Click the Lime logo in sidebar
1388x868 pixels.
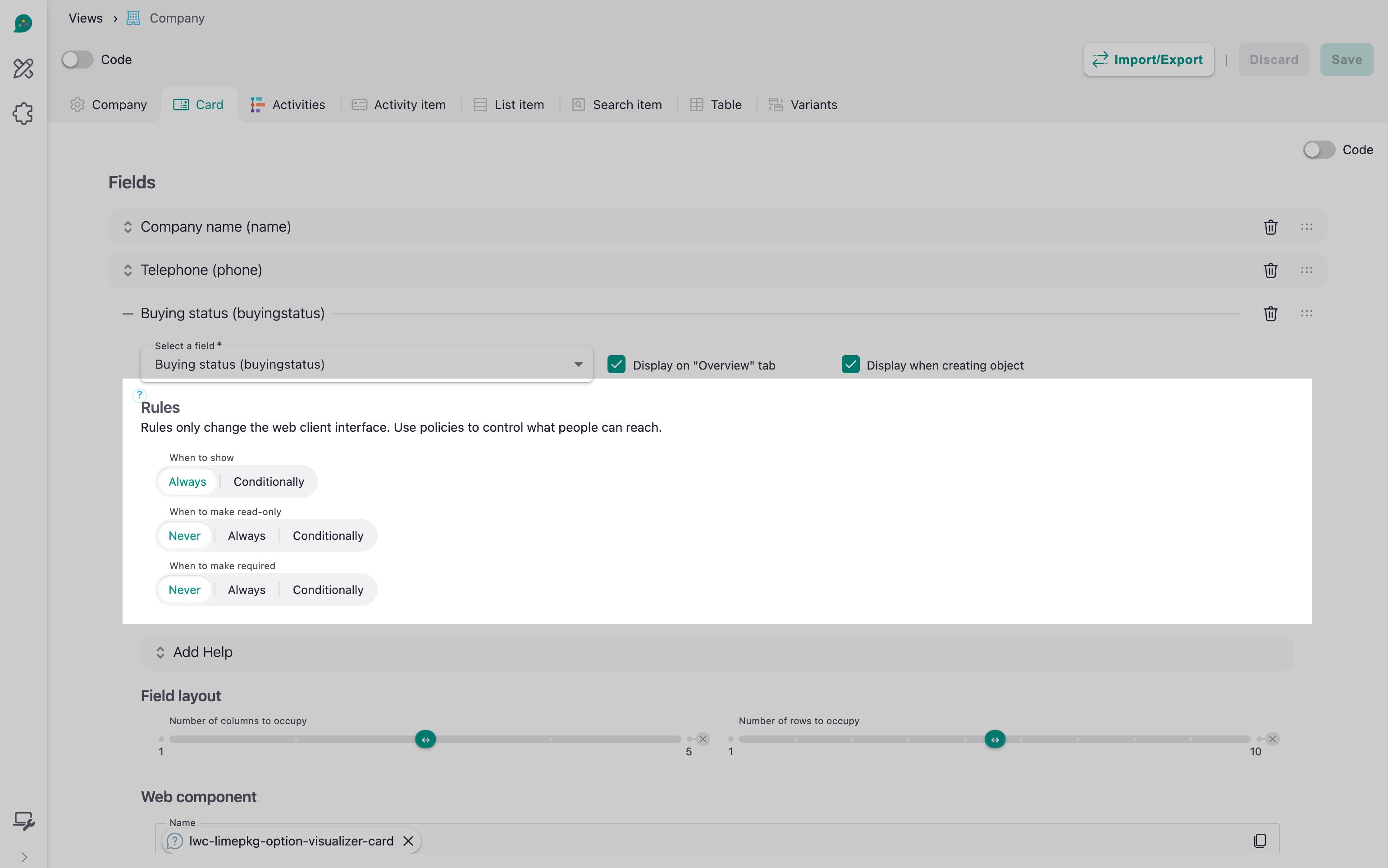click(23, 23)
